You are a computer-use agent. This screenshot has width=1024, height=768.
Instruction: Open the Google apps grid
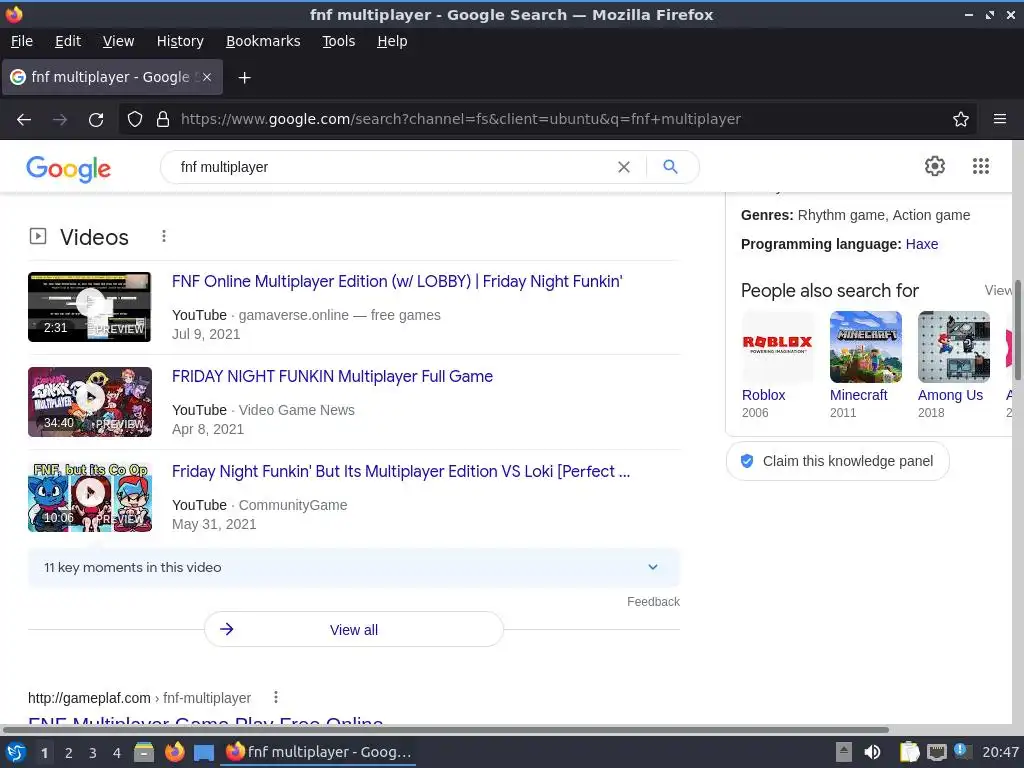point(981,166)
